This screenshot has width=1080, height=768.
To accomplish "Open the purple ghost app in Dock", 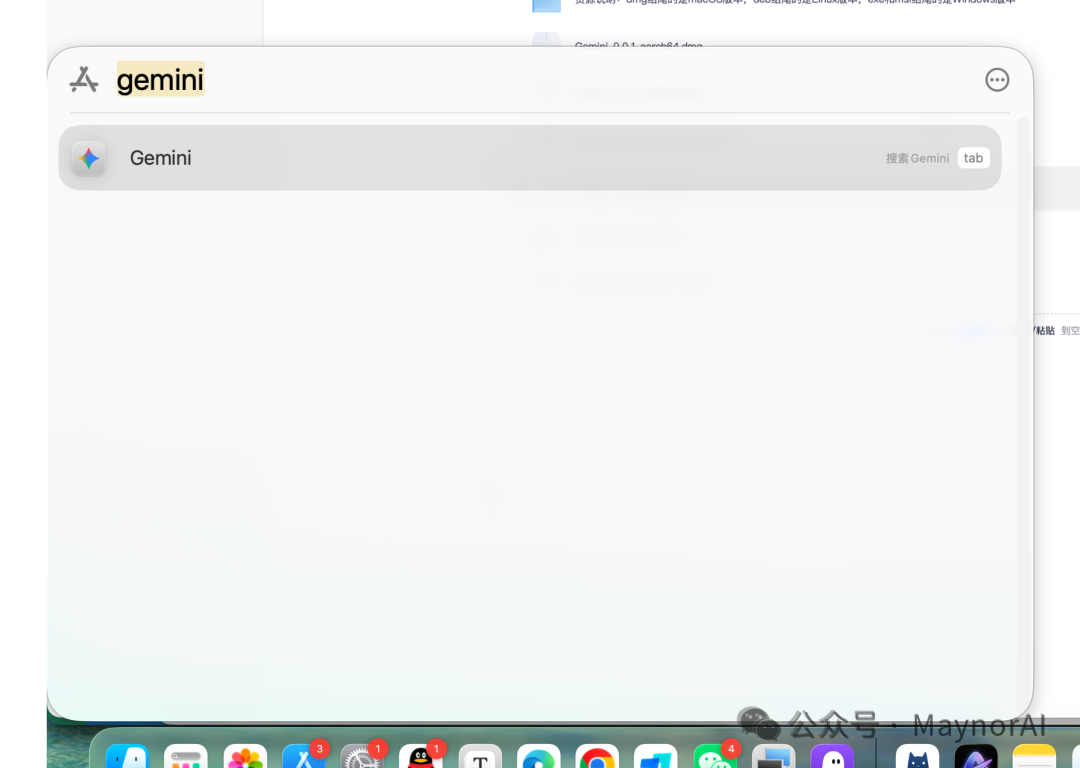I will click(832, 756).
